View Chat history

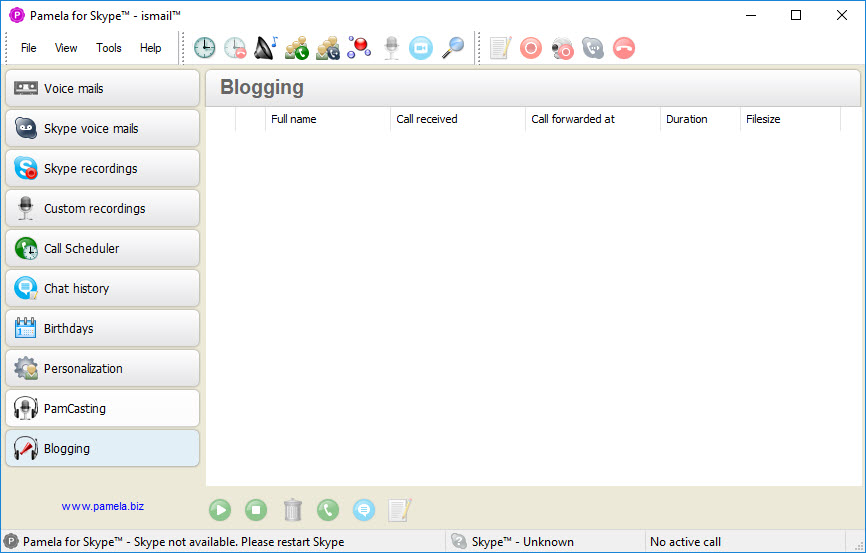[x=102, y=288]
